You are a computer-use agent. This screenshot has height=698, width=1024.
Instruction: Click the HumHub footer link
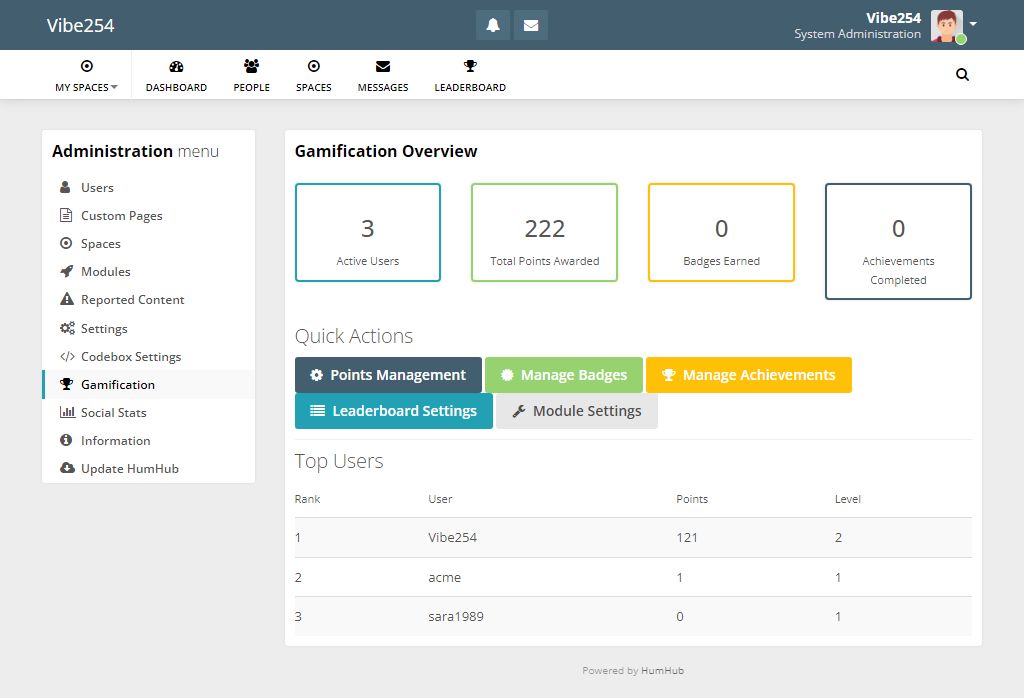point(662,671)
